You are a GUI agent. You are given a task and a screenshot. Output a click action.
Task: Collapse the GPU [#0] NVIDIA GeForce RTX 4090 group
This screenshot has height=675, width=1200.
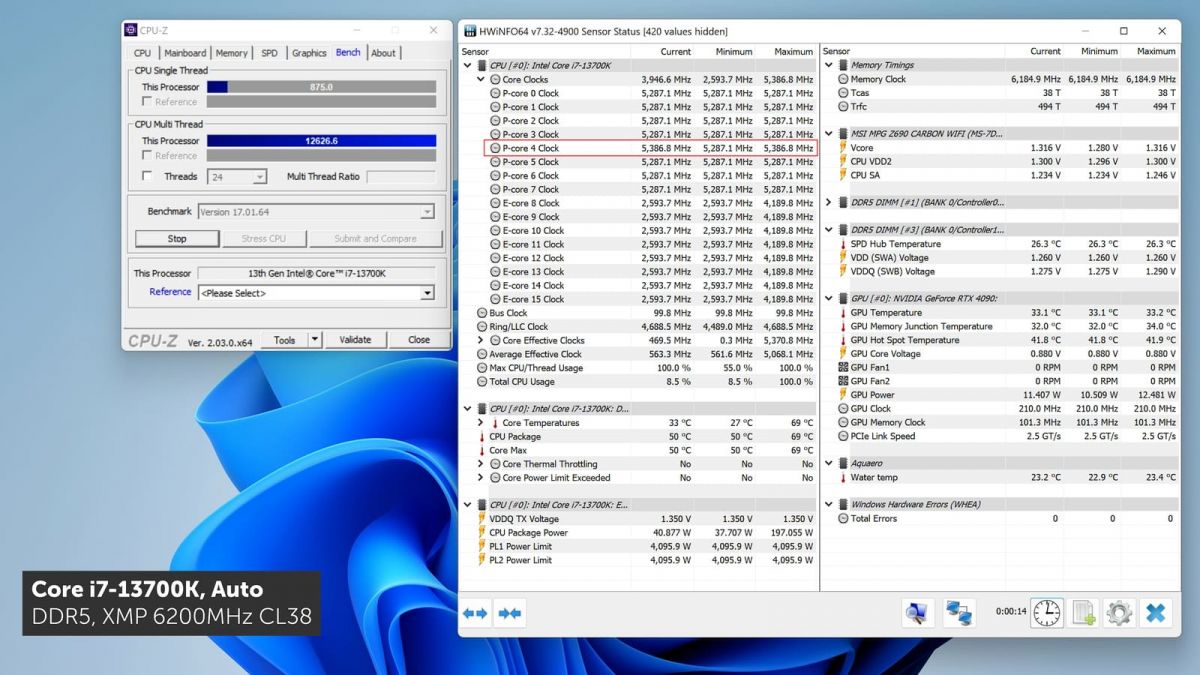(x=828, y=298)
